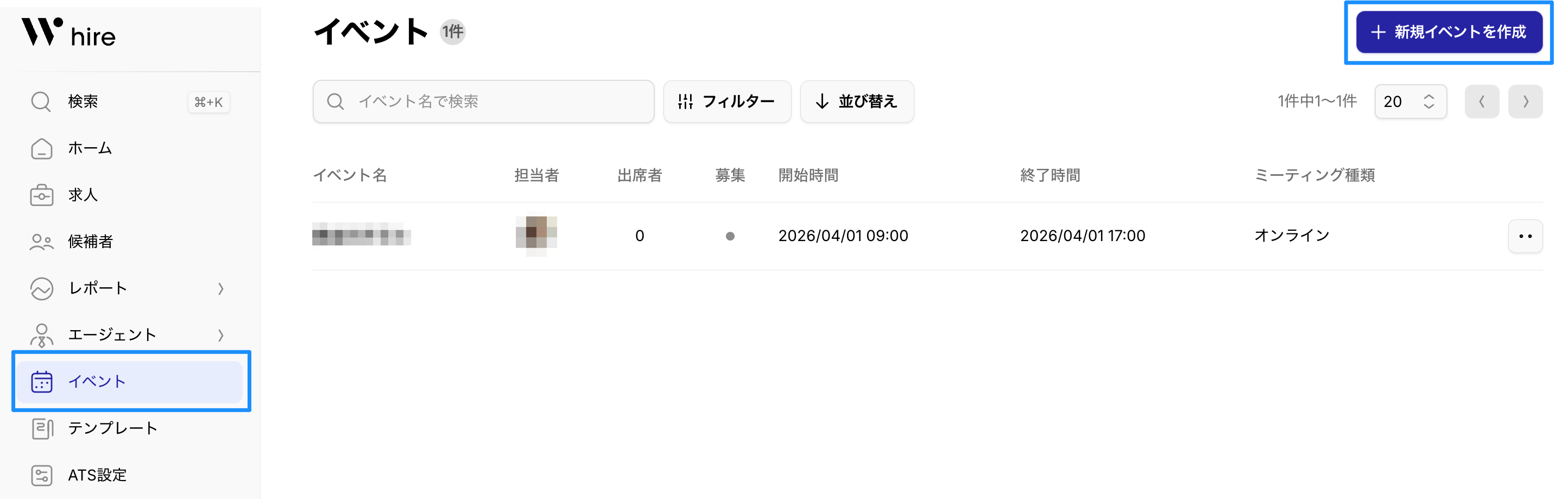Expand the レポート submenu chevron

pyautogui.click(x=221, y=288)
